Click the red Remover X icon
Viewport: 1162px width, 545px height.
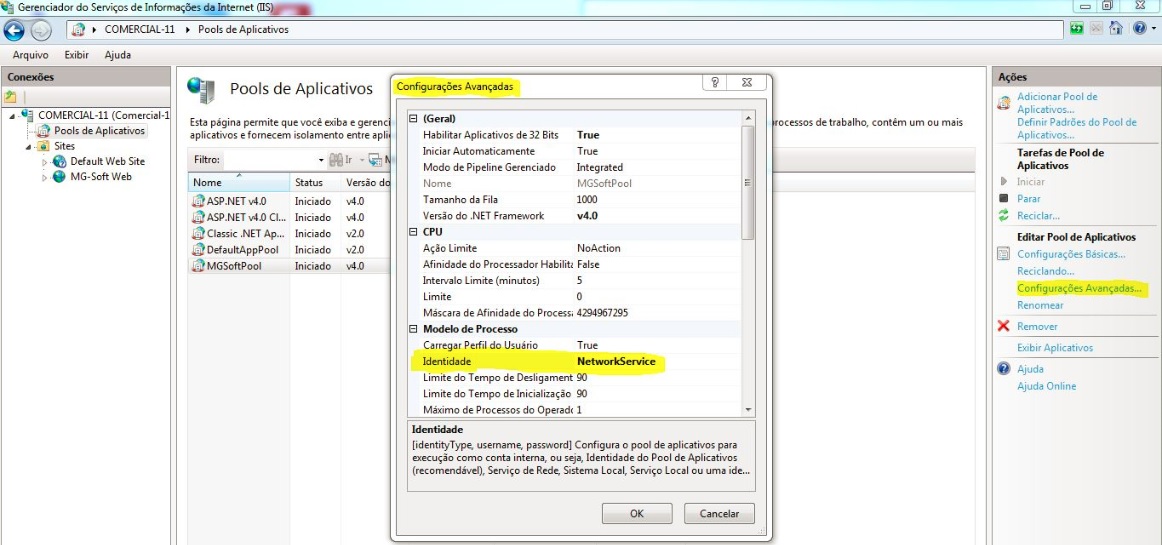(1004, 326)
